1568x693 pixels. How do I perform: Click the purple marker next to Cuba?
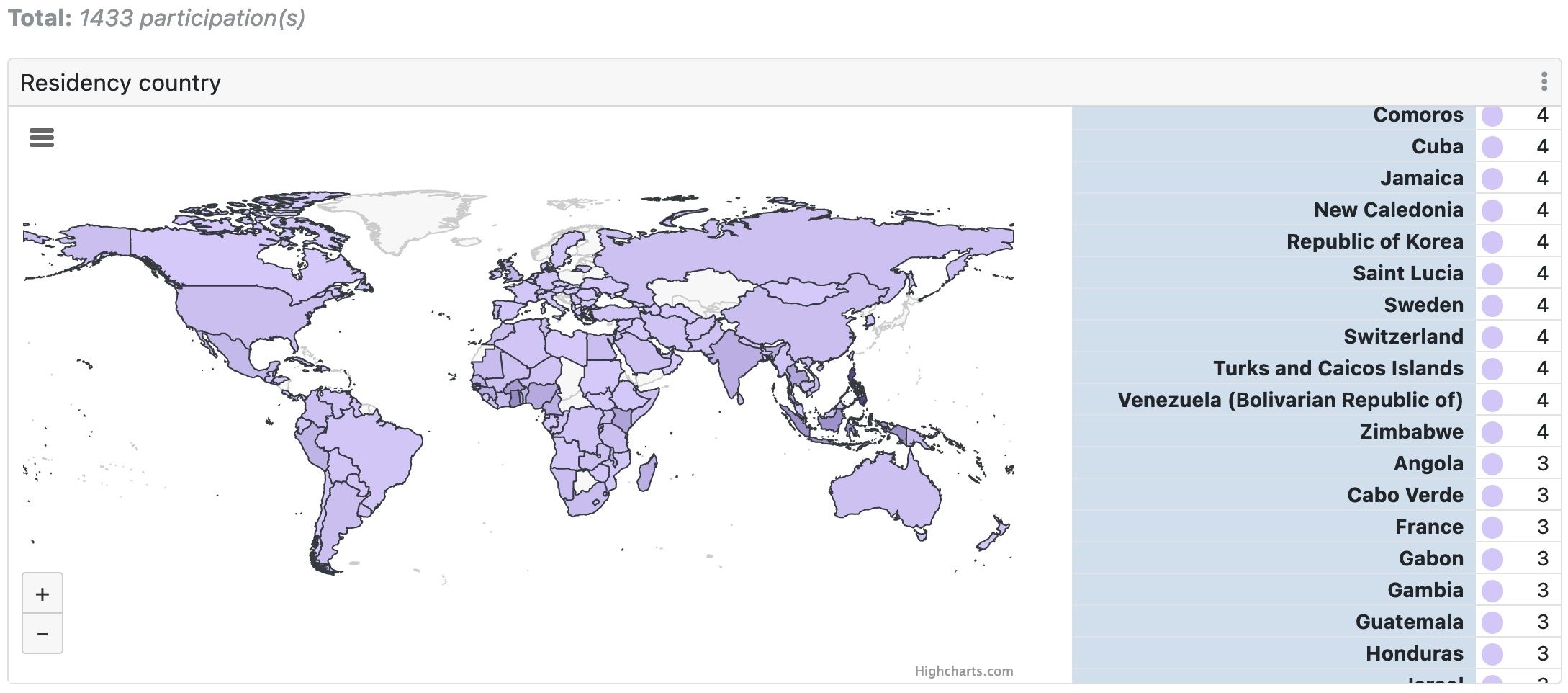click(1492, 146)
